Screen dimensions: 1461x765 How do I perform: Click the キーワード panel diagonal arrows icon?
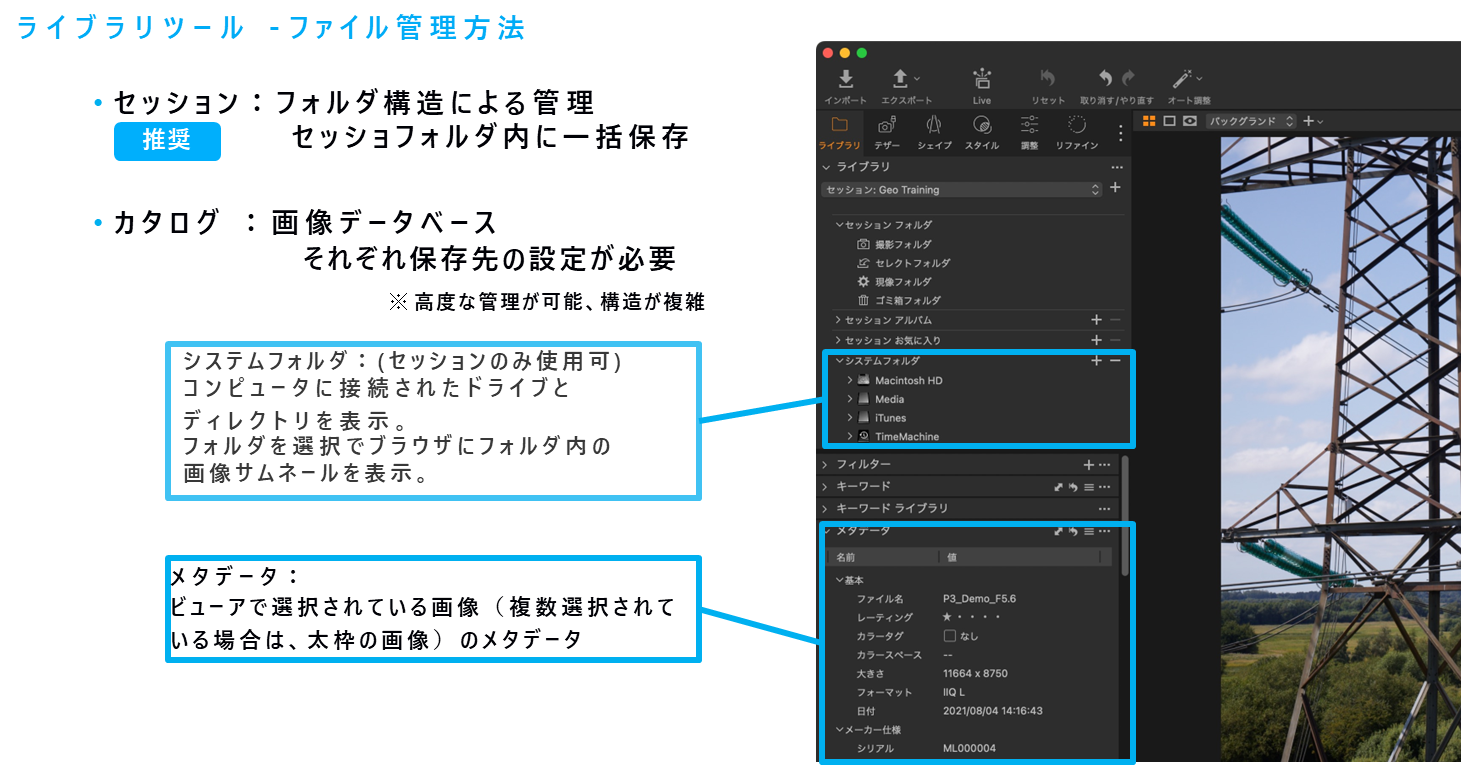(1059, 487)
